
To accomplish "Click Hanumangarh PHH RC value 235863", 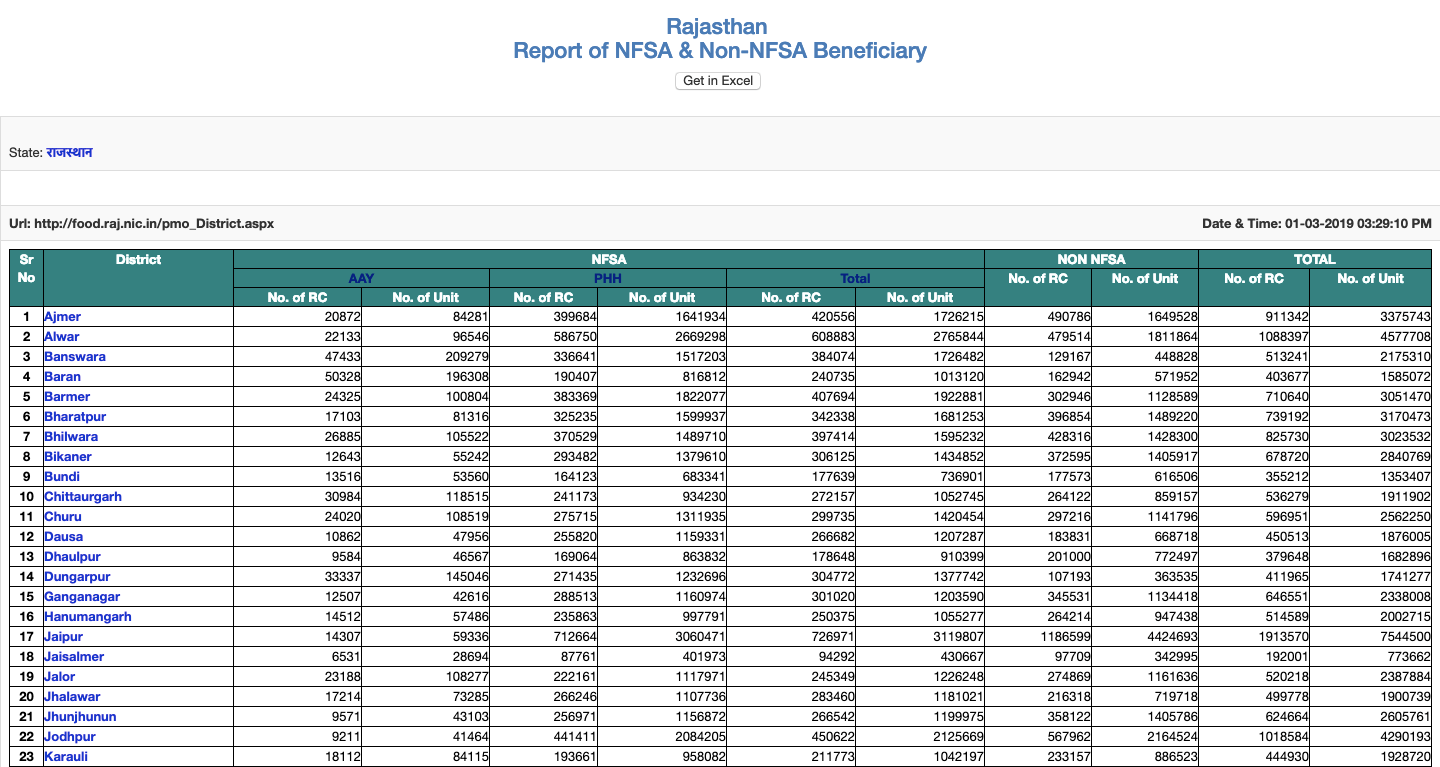I will click(x=575, y=617).
